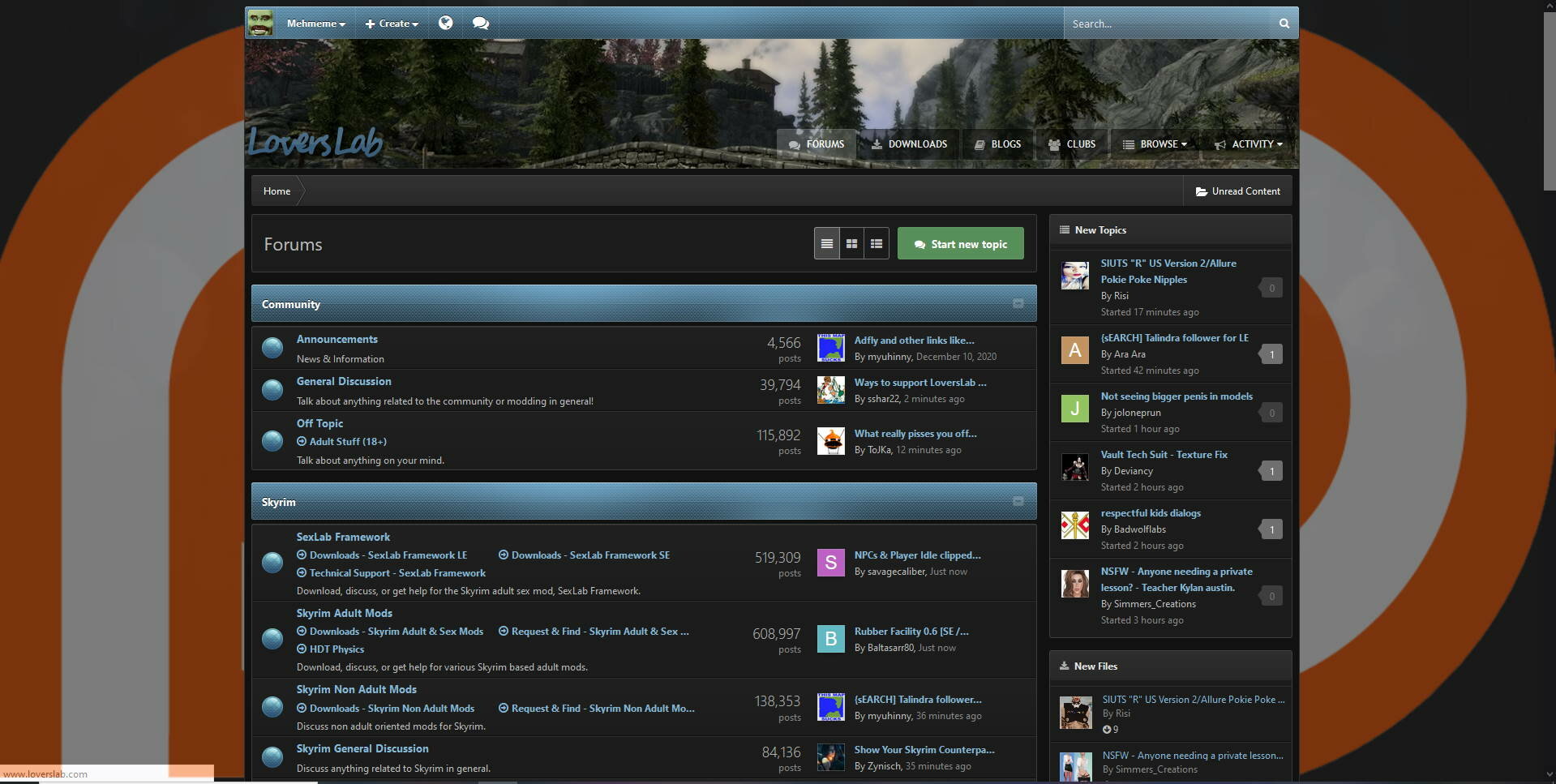Open Baltasarr80's B avatar
The width and height of the screenshot is (1556, 784).
(x=830, y=639)
